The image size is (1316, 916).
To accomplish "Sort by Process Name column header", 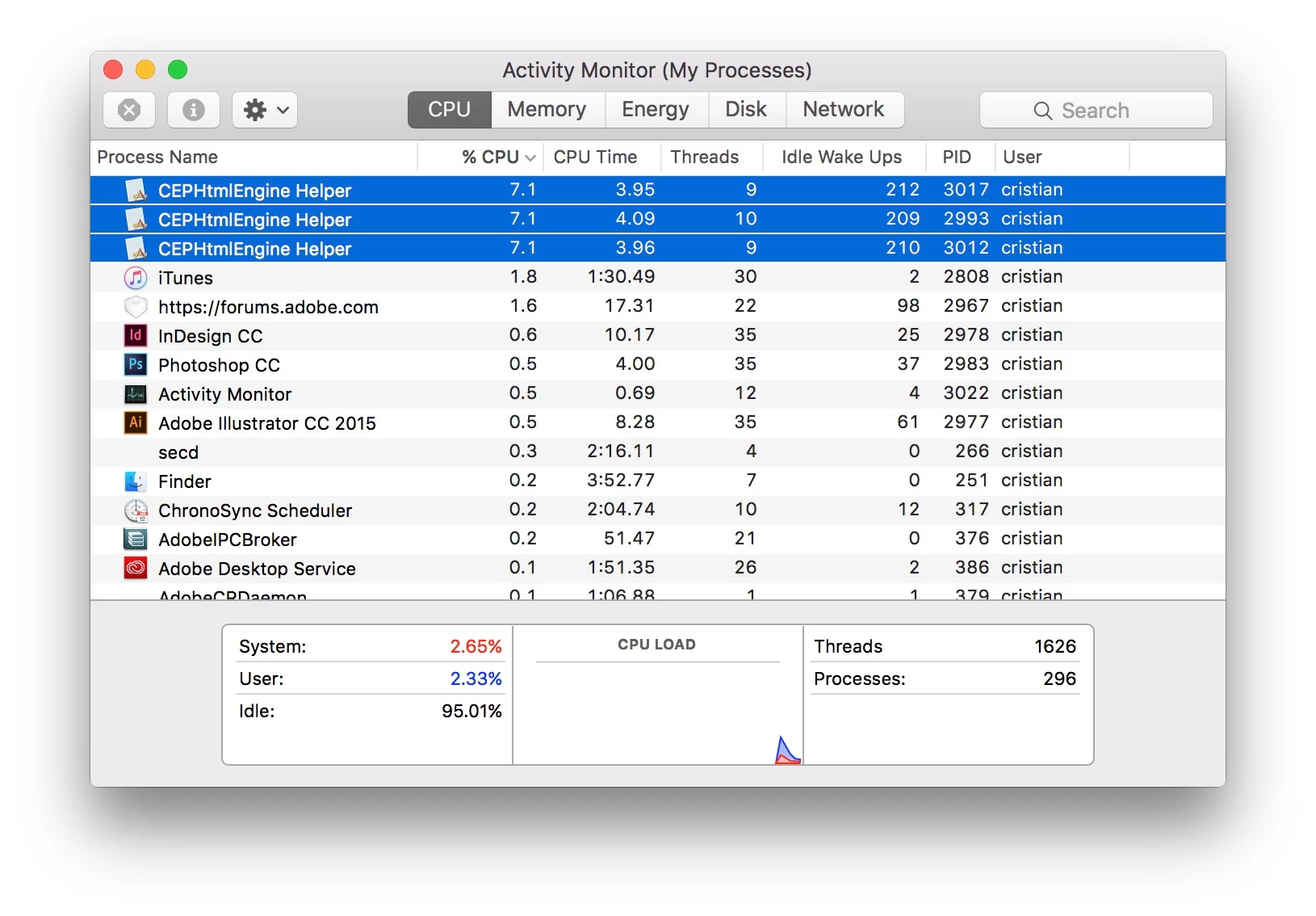I will 254,157.
